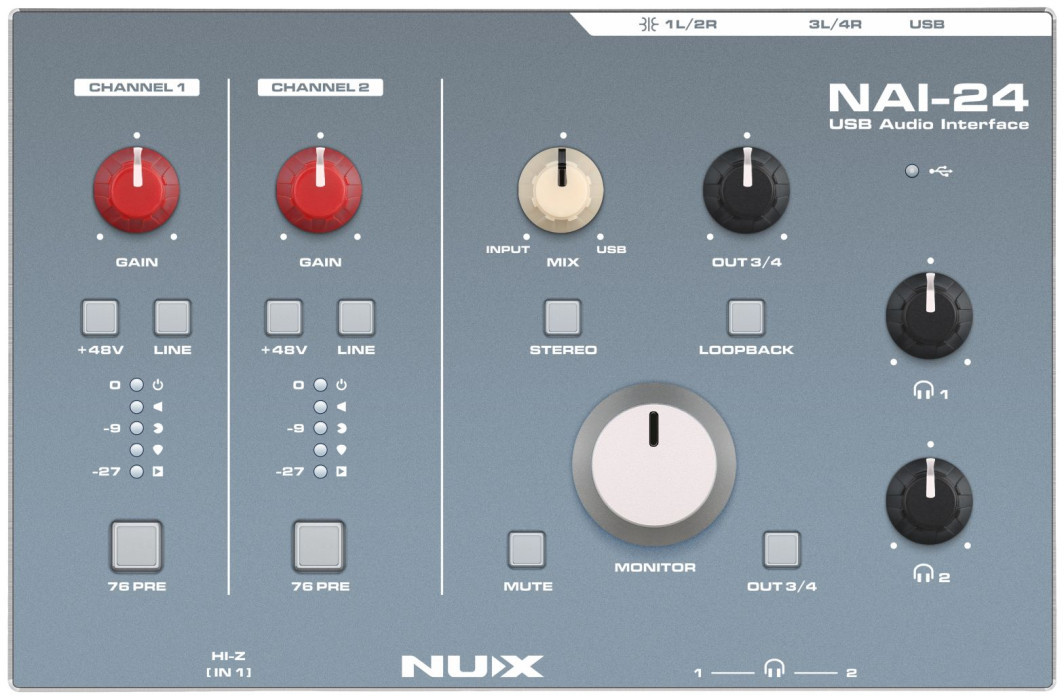Image resolution: width=1064 pixels, height=700 pixels.
Task: Mute the monitor output
Action: 526,549
